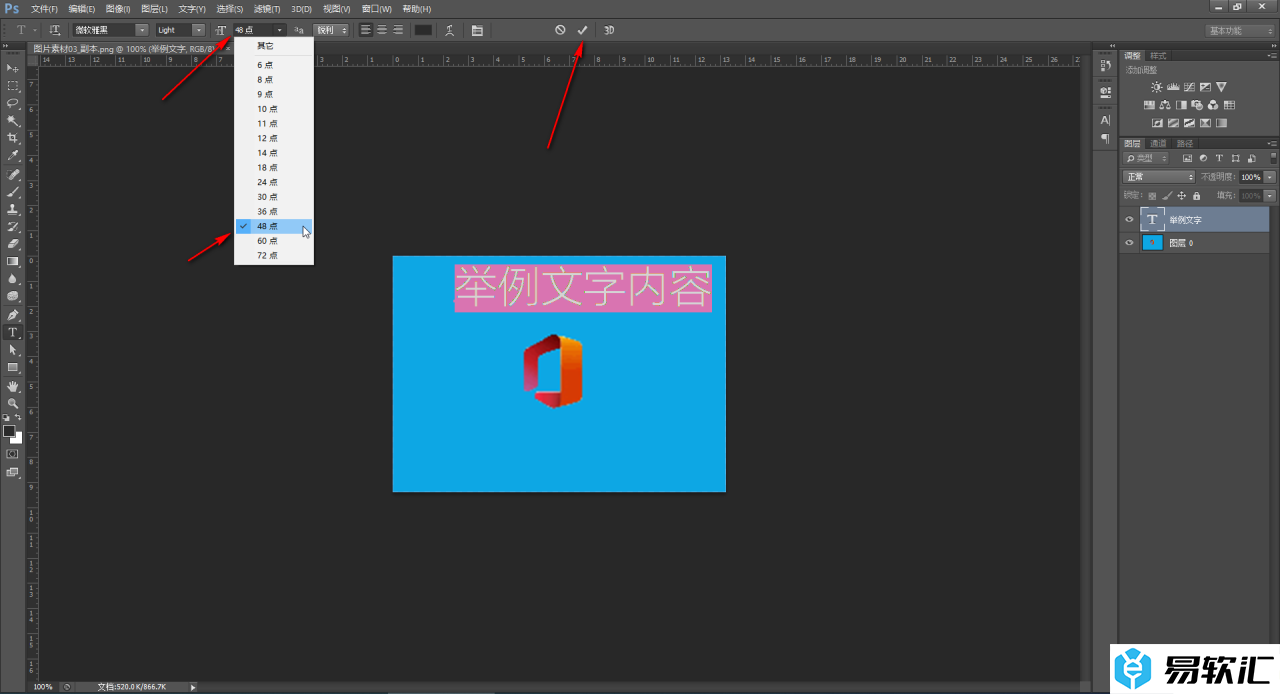The image size is (1280, 694).
Task: Click the font size dropdown arrow
Action: coord(279,30)
